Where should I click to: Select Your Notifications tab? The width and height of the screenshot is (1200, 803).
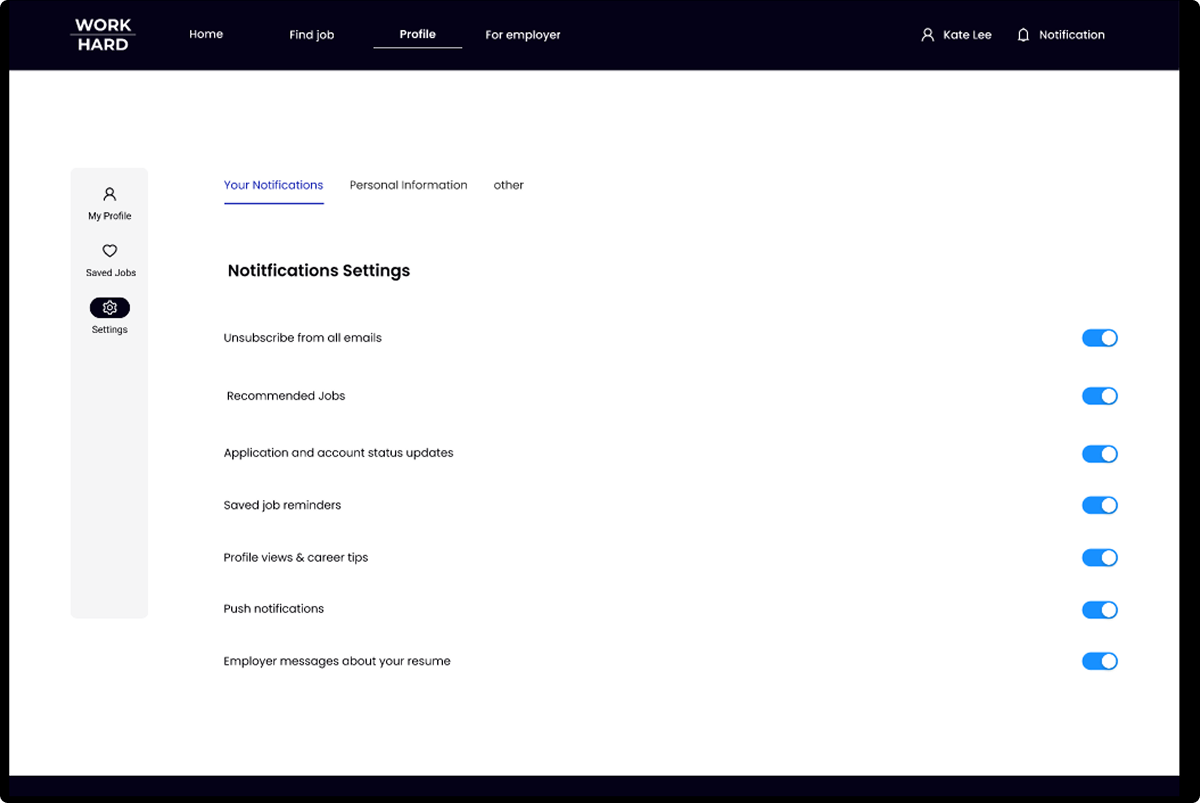[273, 185]
